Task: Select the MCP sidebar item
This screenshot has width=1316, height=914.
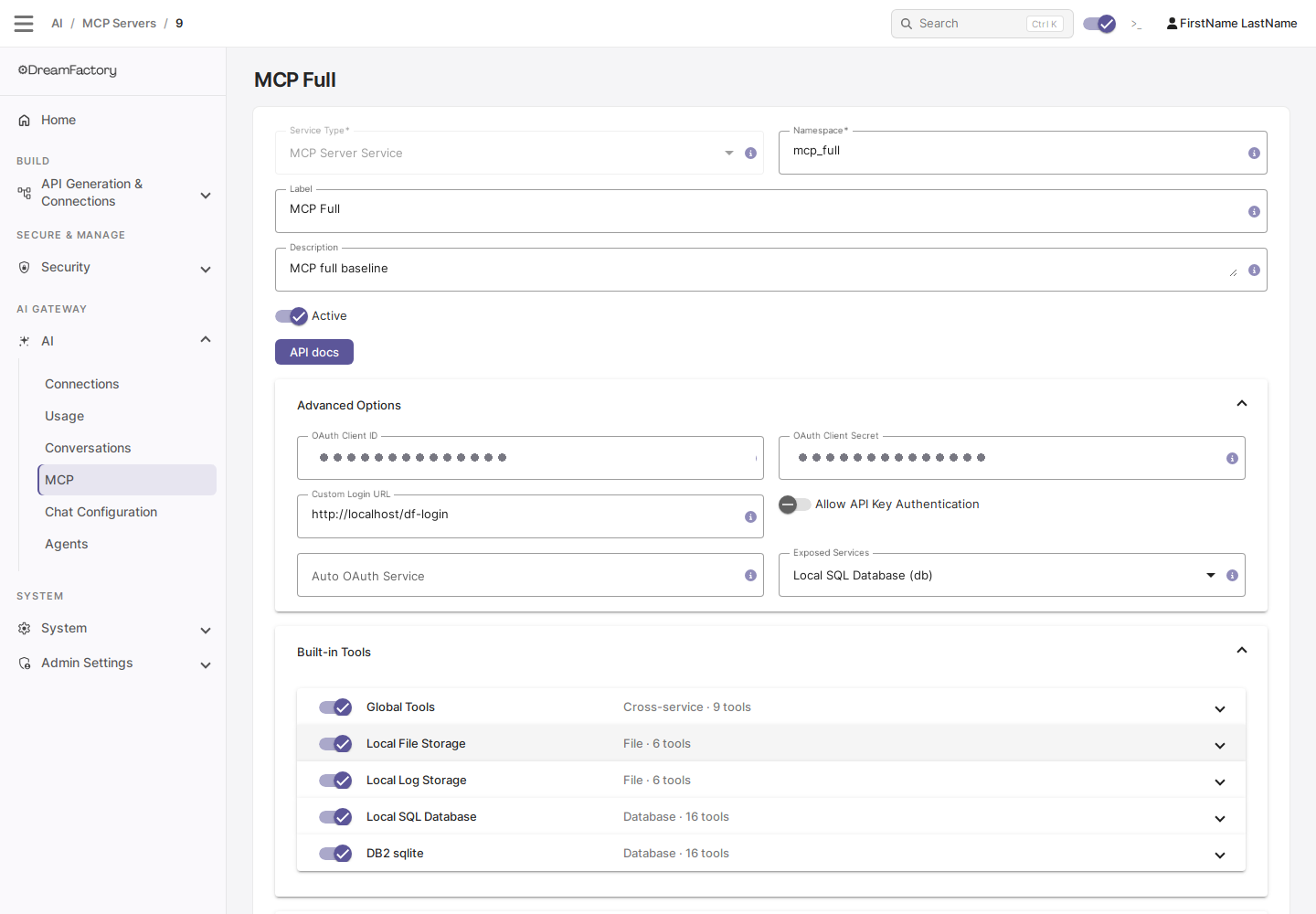Action: pos(127,480)
